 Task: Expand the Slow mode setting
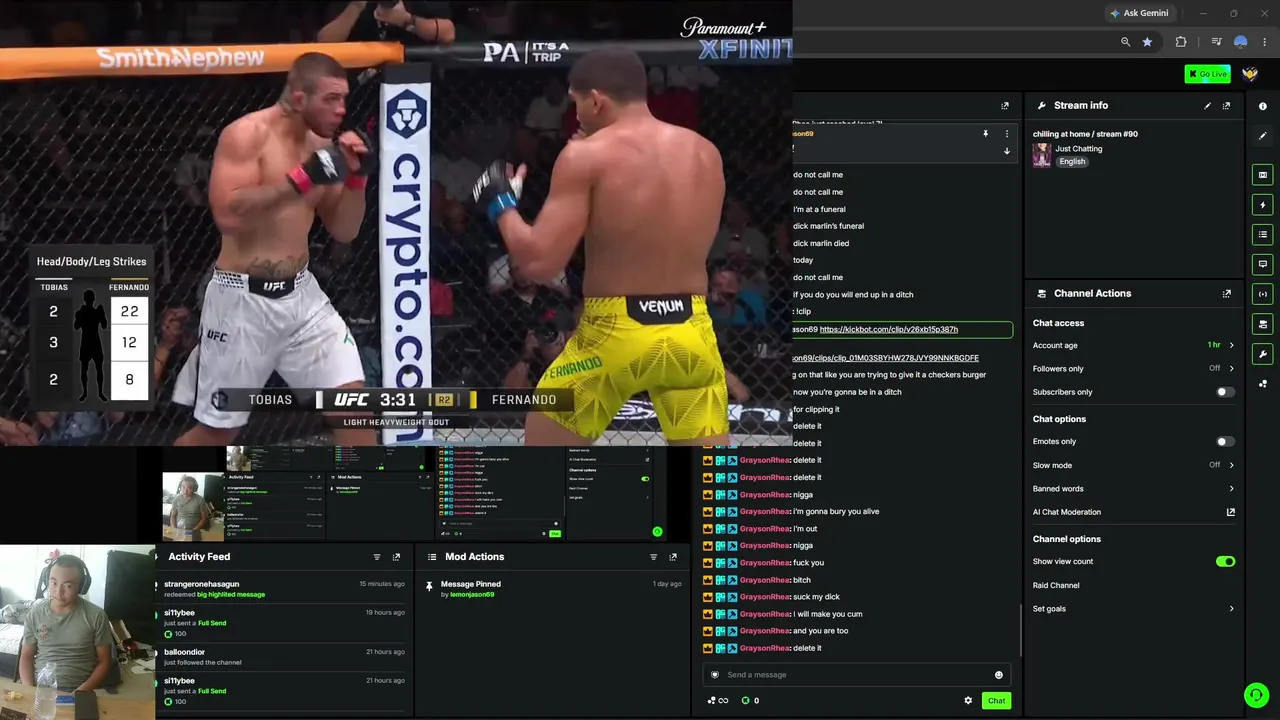pos(1134,465)
